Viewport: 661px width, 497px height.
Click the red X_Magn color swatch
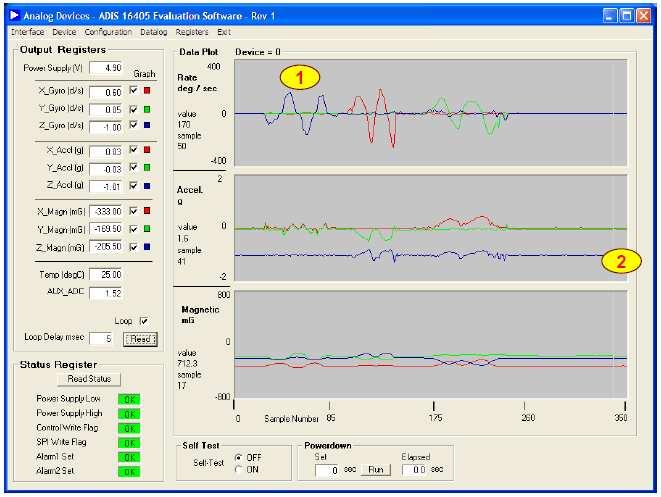coord(147,211)
